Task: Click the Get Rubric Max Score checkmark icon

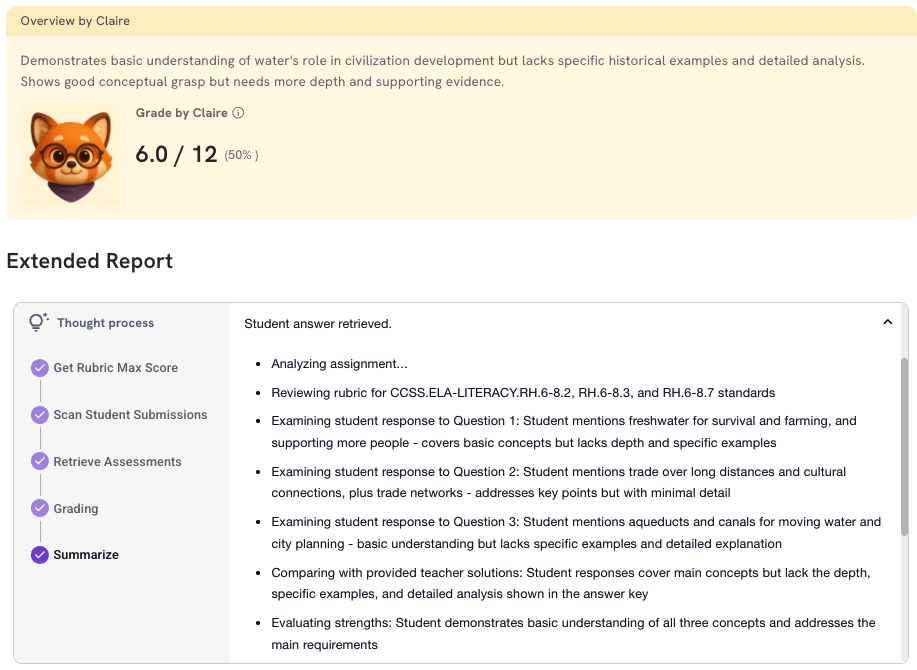Action: click(40, 368)
